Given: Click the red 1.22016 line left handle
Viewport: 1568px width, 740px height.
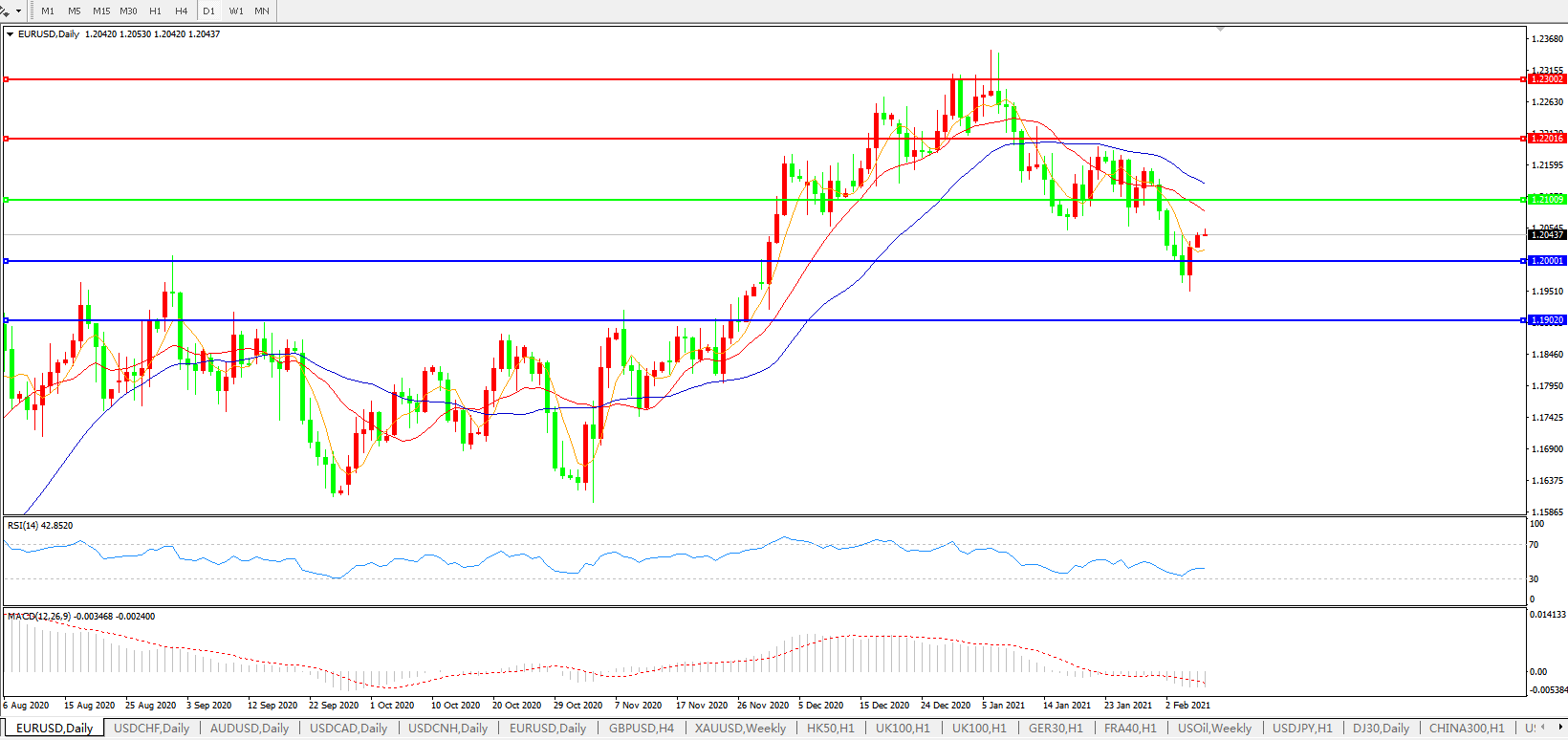Looking at the screenshot, I should (x=7, y=139).
